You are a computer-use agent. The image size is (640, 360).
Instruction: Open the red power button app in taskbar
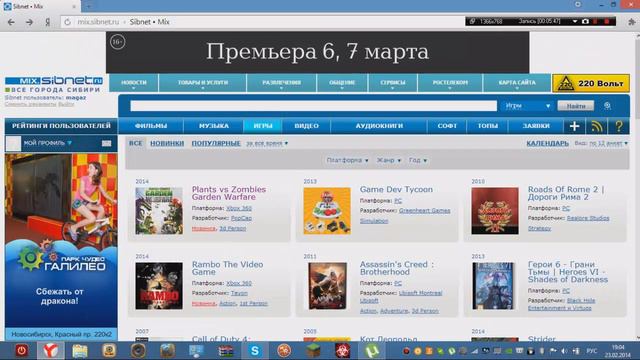pyautogui.click(x=21, y=351)
